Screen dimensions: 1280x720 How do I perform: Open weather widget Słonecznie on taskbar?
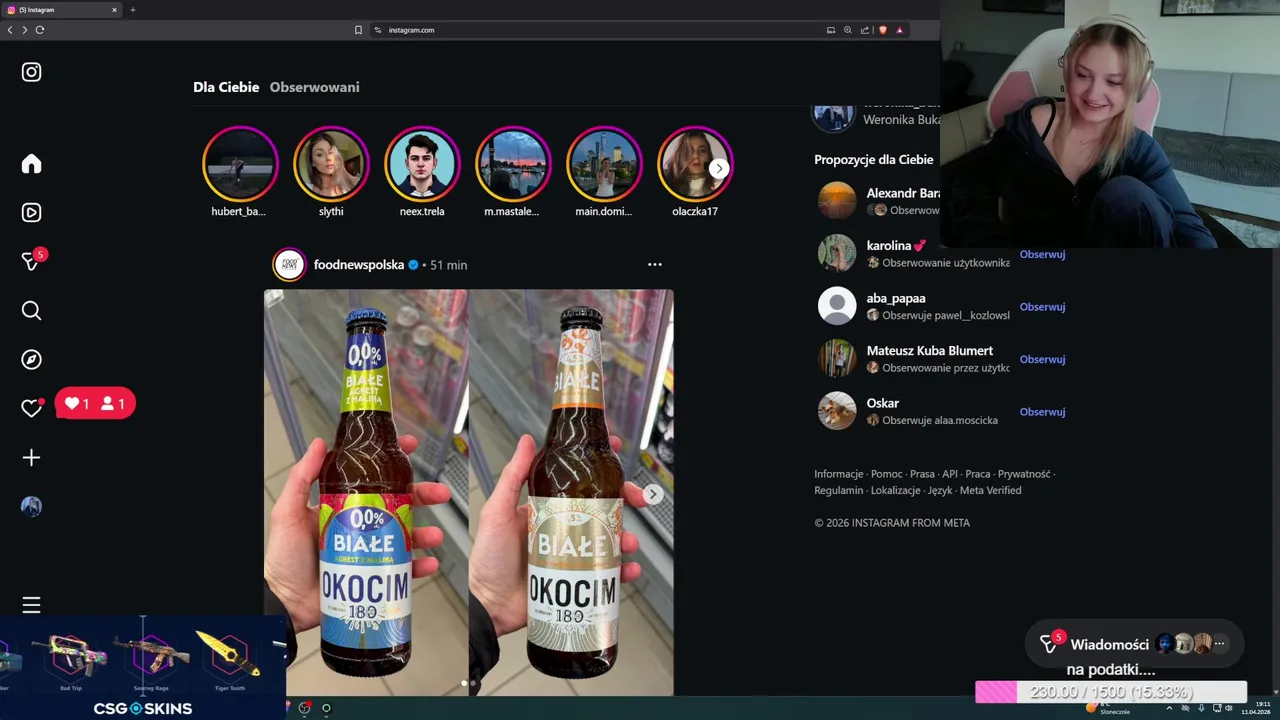(1107, 708)
